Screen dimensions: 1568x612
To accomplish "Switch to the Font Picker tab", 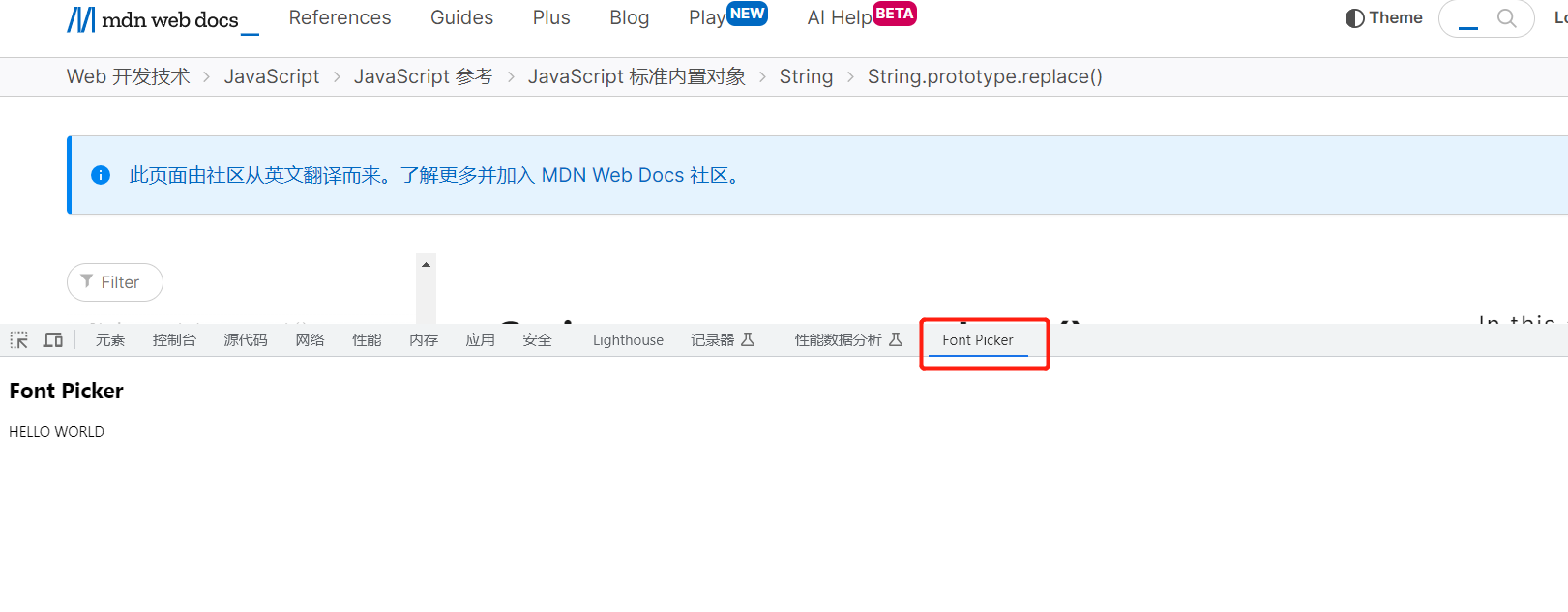I will [x=978, y=340].
